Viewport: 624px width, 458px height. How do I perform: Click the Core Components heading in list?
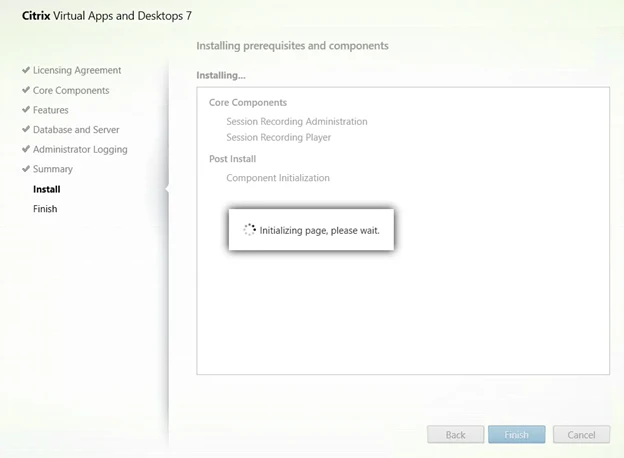pyautogui.click(x=248, y=103)
